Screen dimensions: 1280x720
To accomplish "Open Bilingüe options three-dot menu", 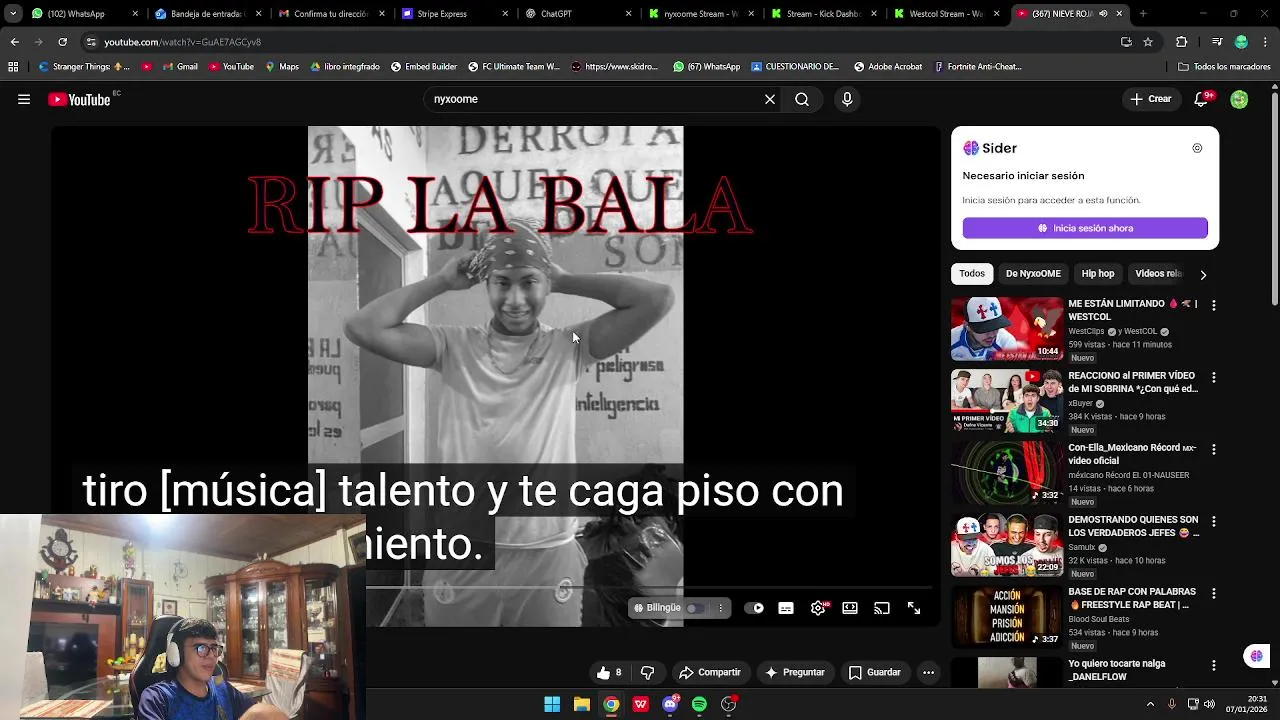I will click(x=720, y=608).
